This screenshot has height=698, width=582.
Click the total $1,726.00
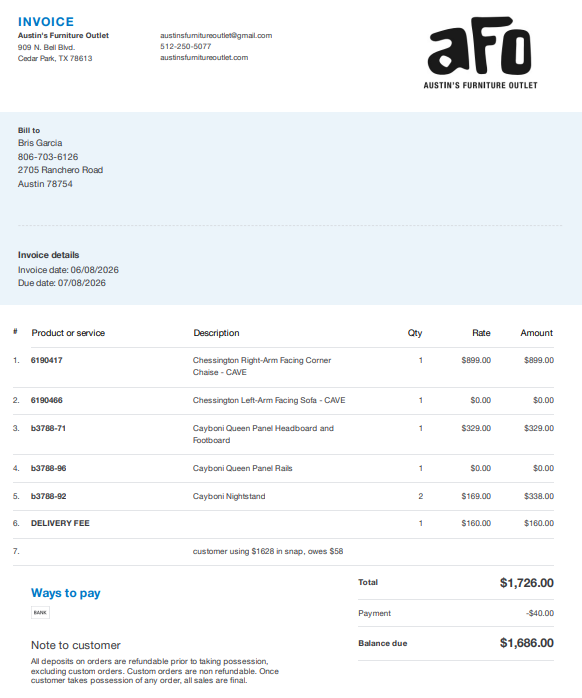point(526,583)
